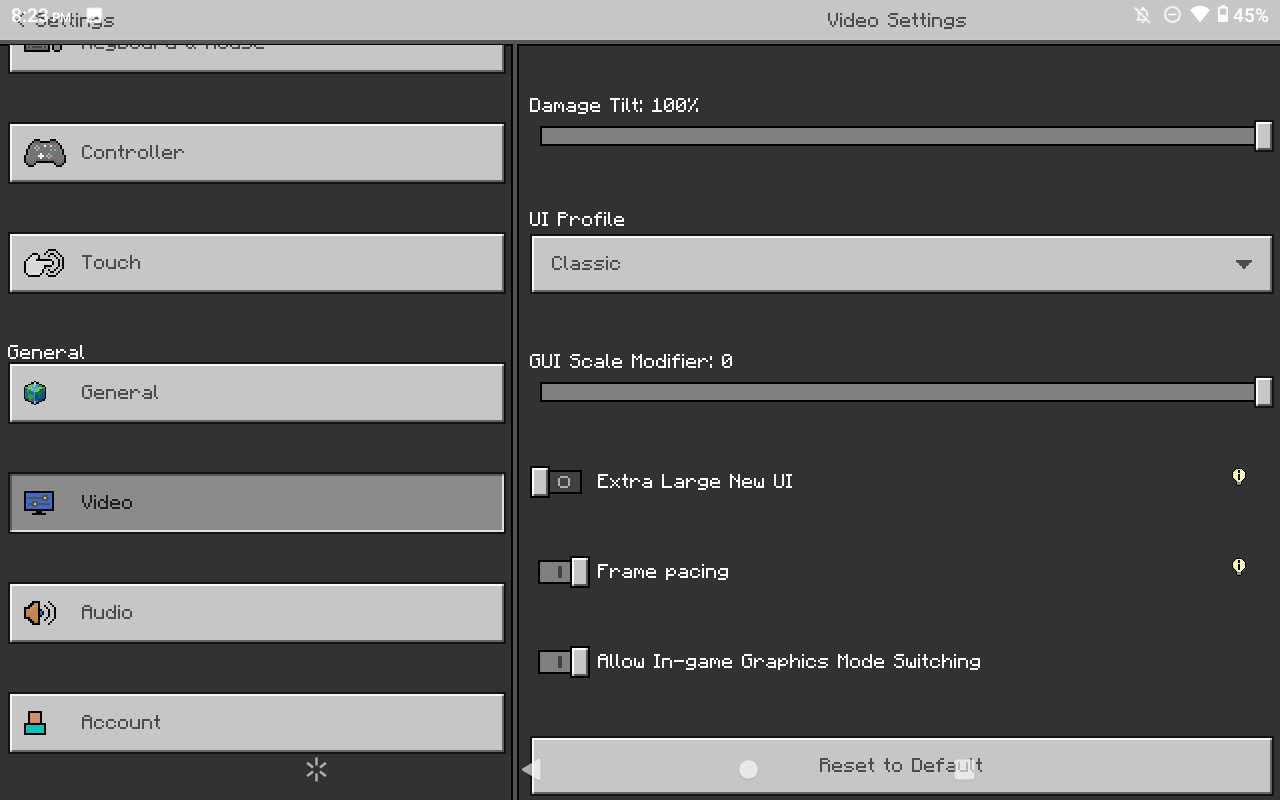Click the "UI Profile" label
Viewport: 1280px width, 800px height.
[x=577, y=219]
